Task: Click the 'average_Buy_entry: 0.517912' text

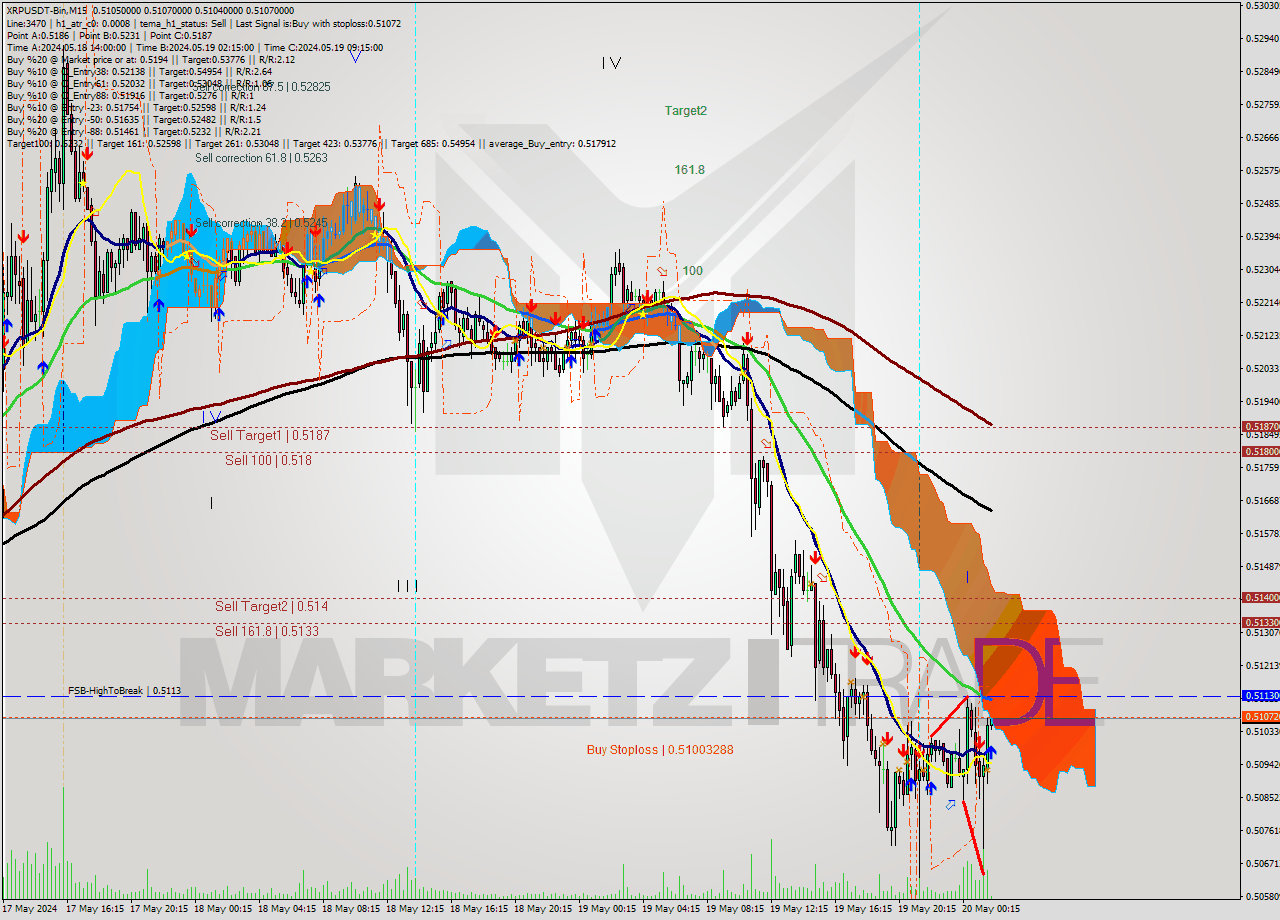Action: point(552,144)
